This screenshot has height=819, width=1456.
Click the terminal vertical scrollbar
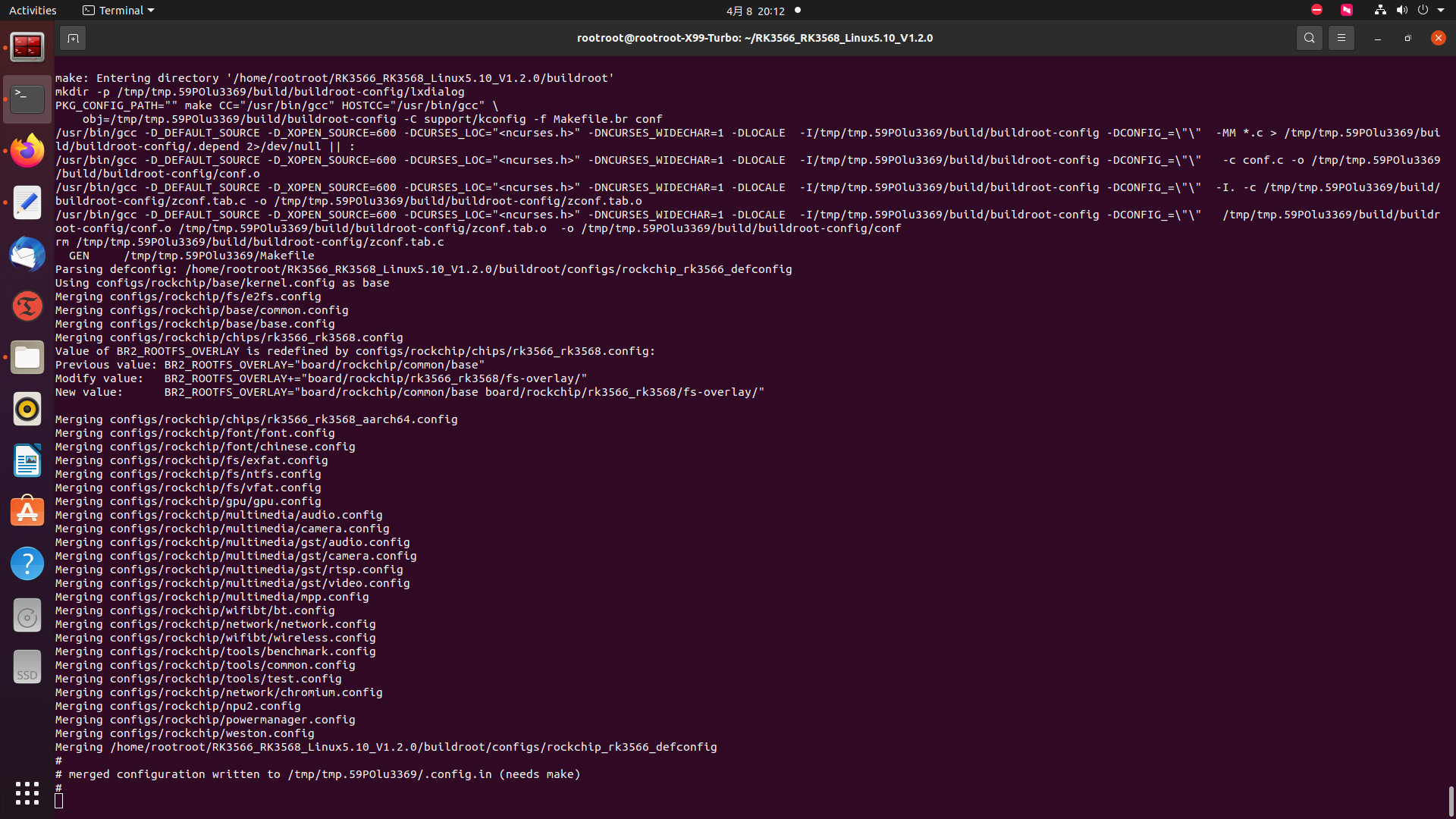pyautogui.click(x=1450, y=800)
